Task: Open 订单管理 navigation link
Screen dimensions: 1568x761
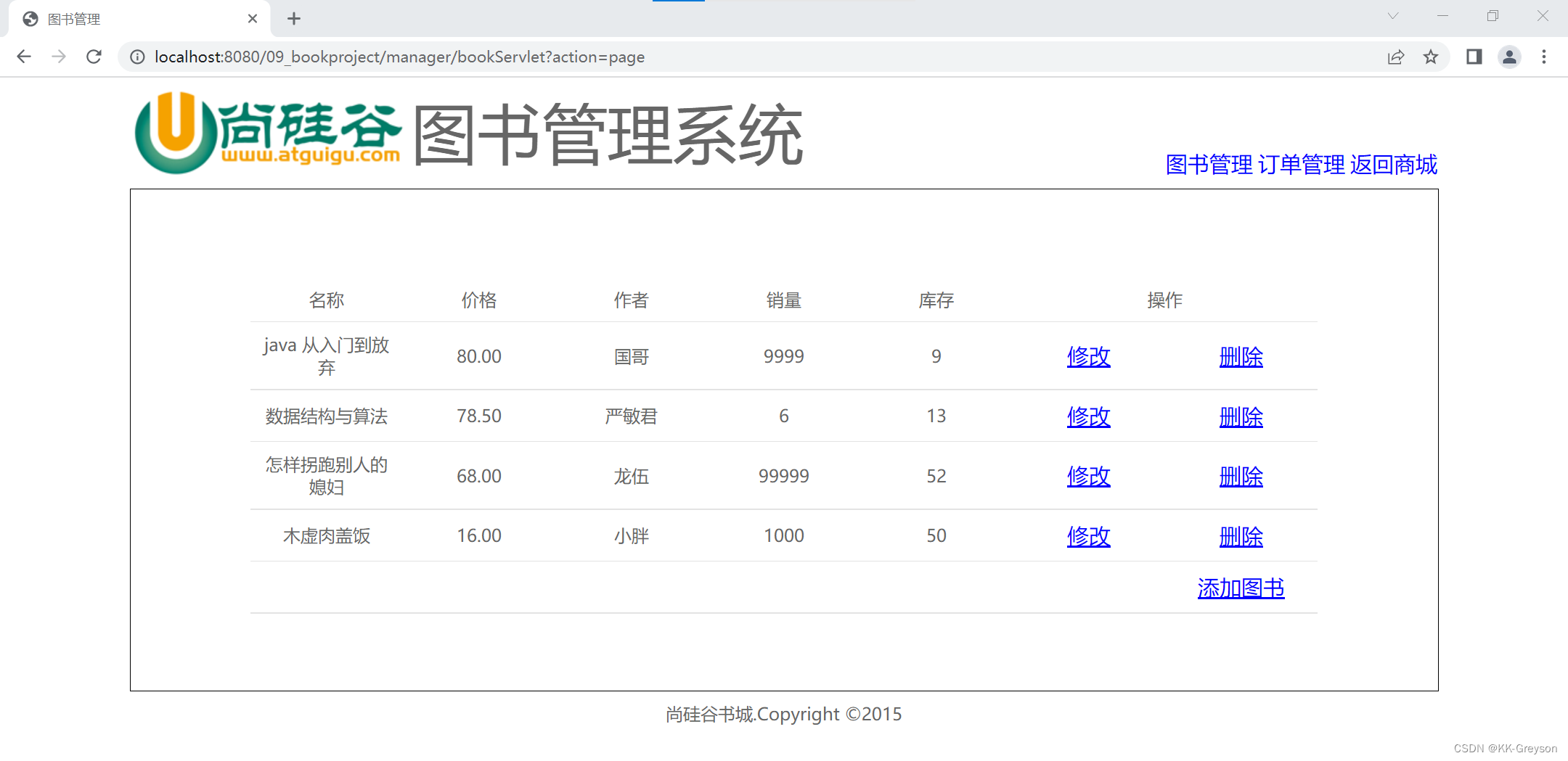Action: pos(1301,165)
